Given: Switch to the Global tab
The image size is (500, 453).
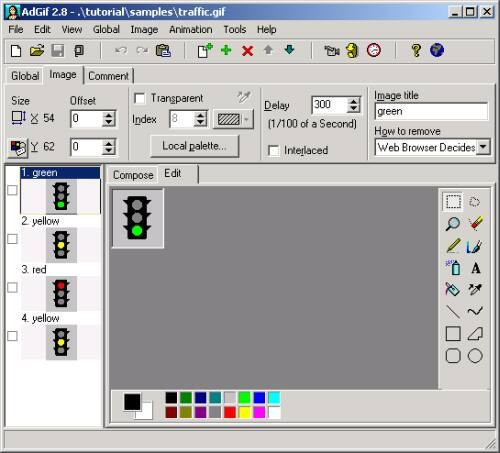Looking at the screenshot, I should point(25,76).
